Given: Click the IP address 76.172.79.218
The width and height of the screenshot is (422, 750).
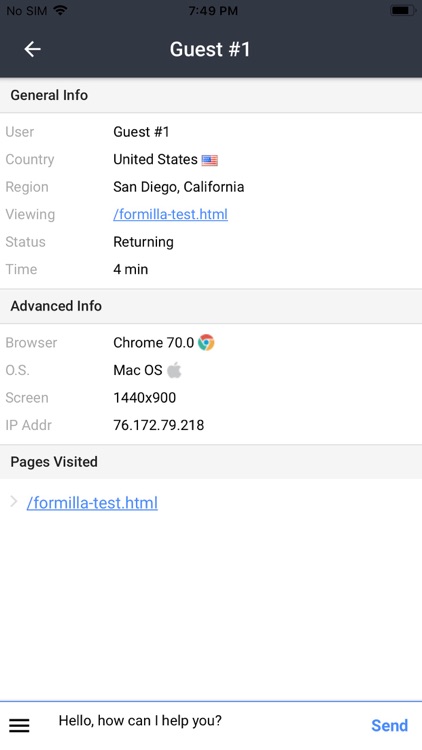Looking at the screenshot, I should click(x=158, y=425).
